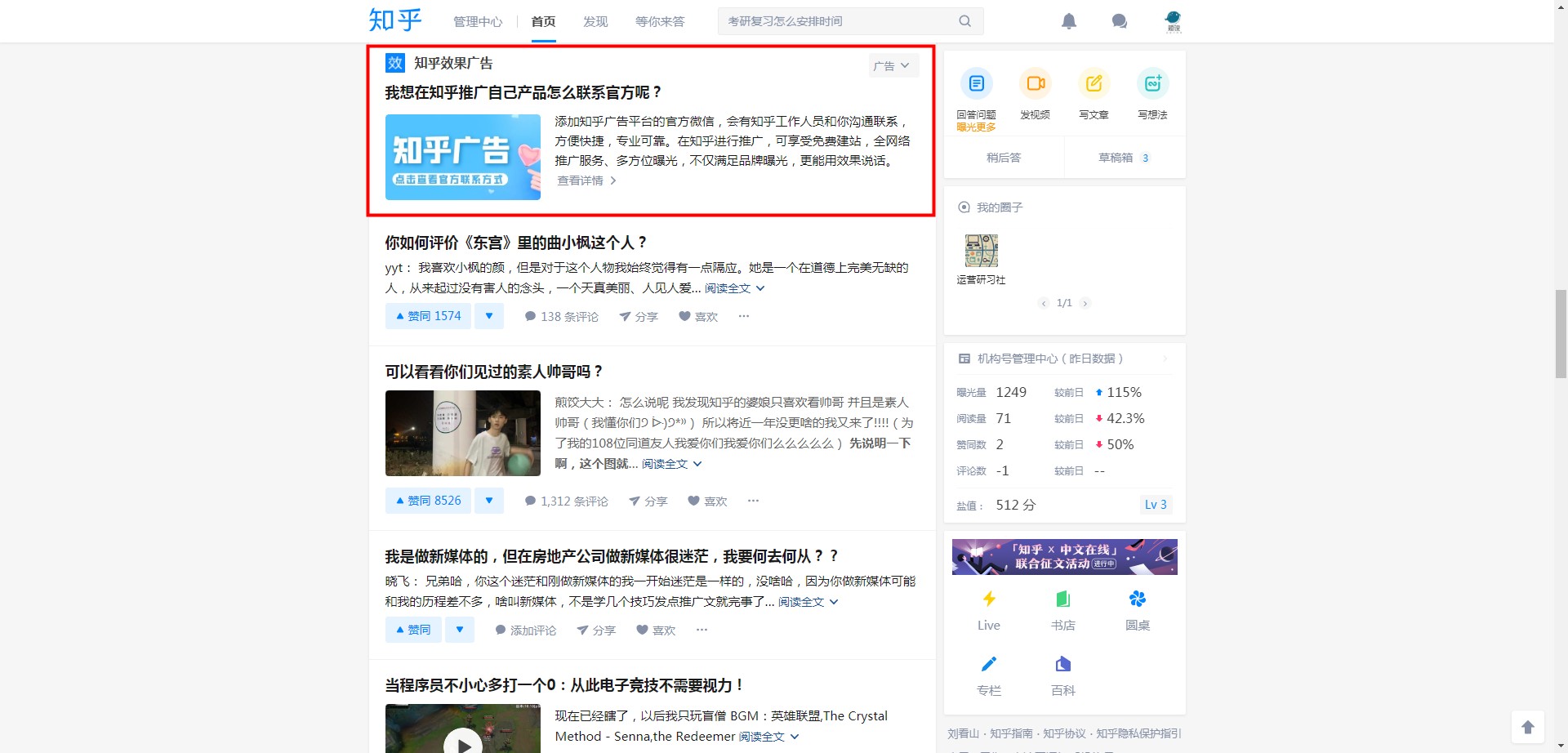The height and width of the screenshot is (753, 1568).
Task: Open the 广告 dropdown on the ad card
Action: pos(893,66)
